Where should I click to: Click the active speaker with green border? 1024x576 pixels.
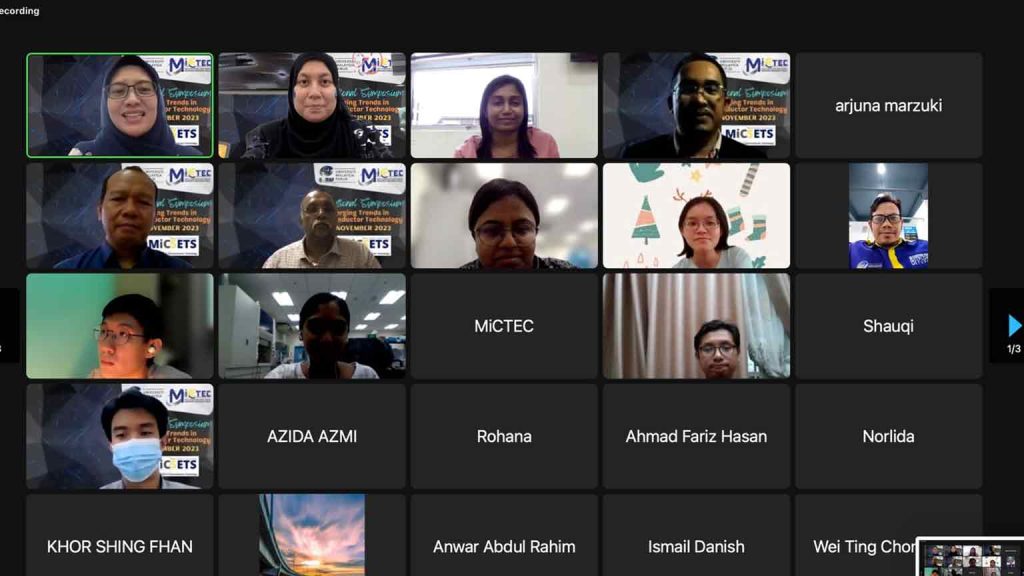[120, 105]
